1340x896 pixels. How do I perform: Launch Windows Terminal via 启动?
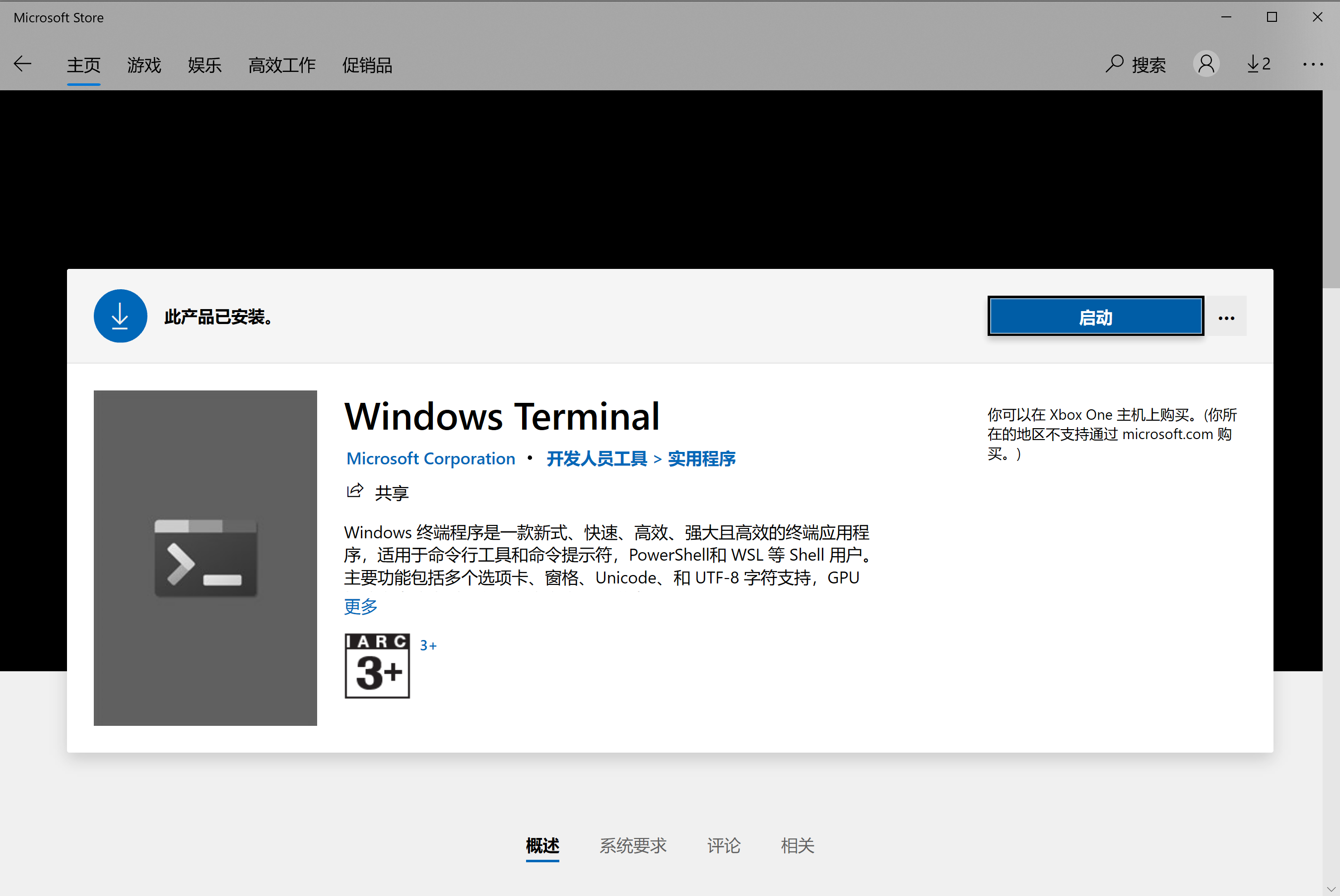(x=1095, y=316)
